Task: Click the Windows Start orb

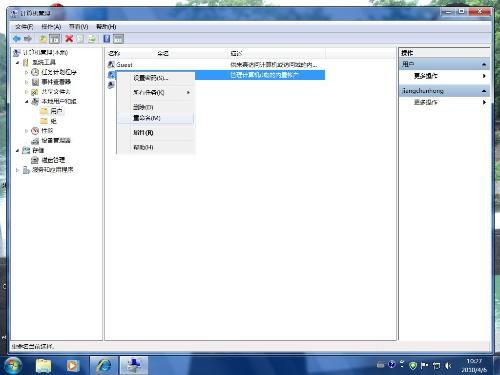Action: (13, 365)
